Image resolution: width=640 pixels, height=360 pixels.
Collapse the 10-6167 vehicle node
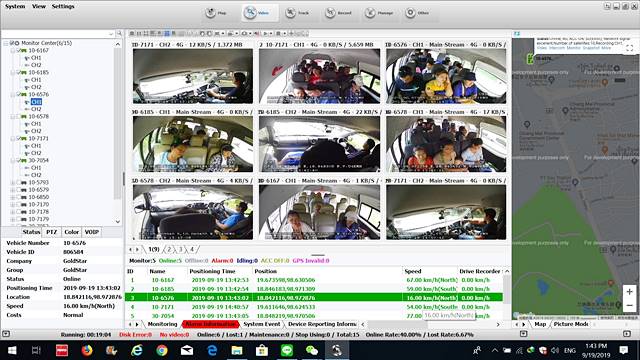pyautogui.click(x=13, y=50)
